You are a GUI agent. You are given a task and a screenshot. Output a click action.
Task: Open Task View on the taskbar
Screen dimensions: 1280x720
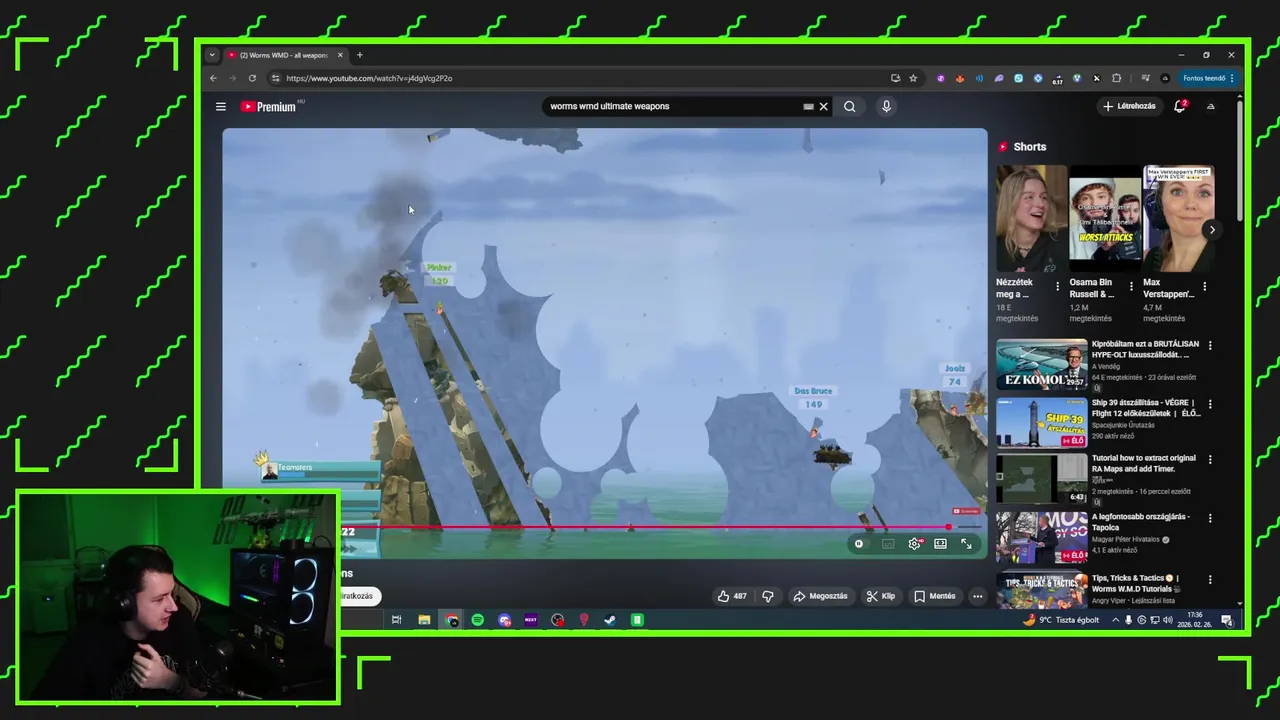[397, 620]
